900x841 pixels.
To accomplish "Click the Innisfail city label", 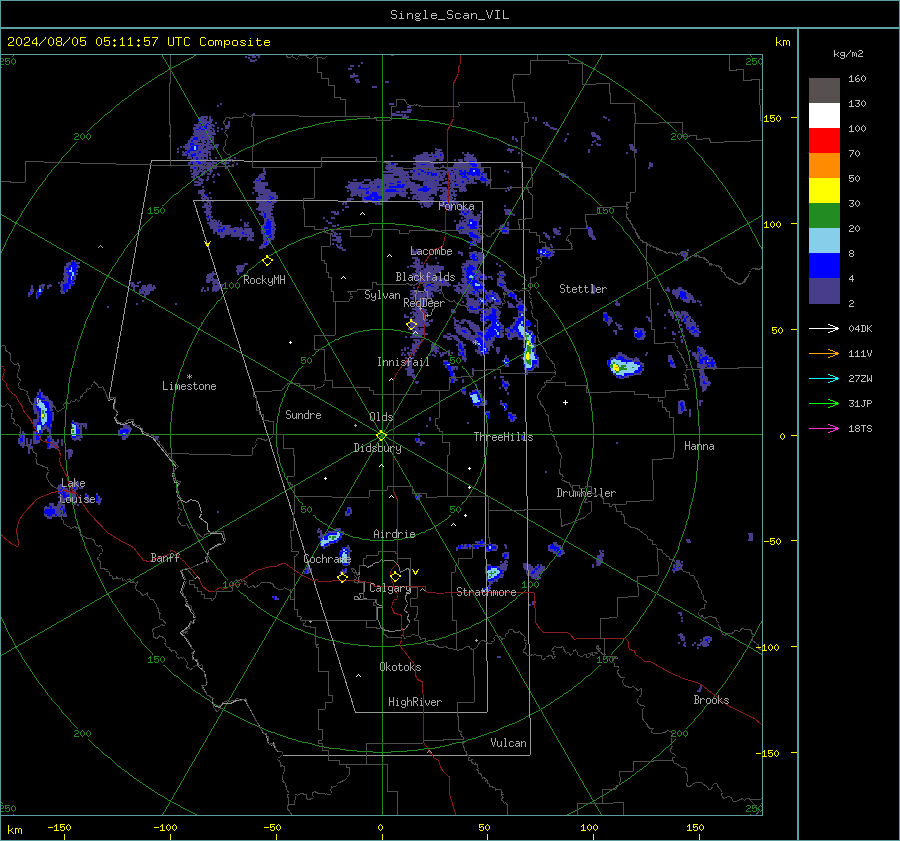I will [403, 362].
